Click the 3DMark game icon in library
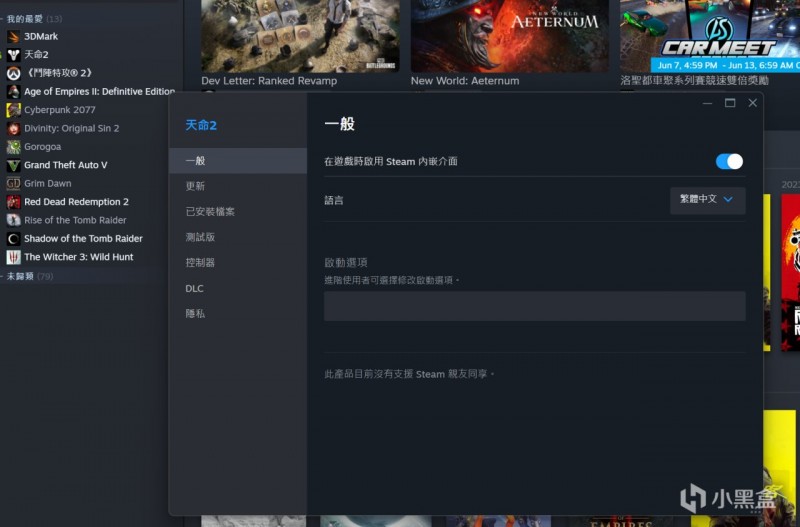 [x=13, y=36]
